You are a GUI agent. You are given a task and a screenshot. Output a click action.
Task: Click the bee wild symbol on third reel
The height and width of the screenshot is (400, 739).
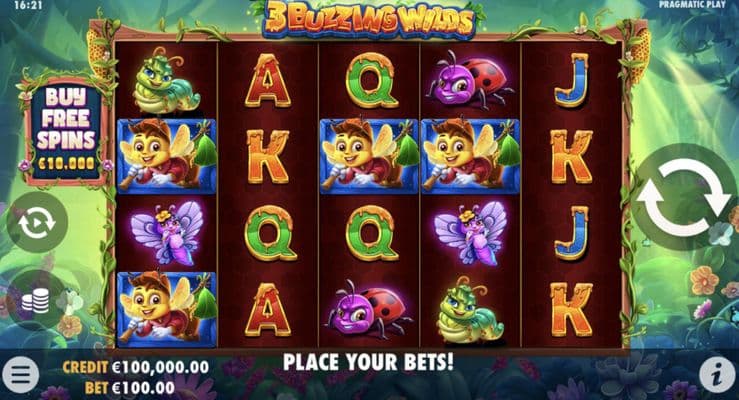click(x=369, y=156)
